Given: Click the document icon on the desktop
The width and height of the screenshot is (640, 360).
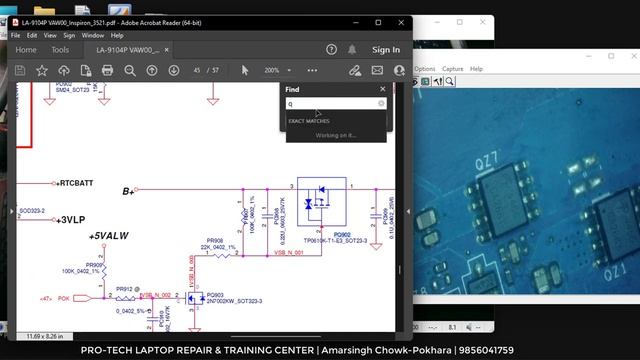Looking at the screenshot, I should coord(82,11).
